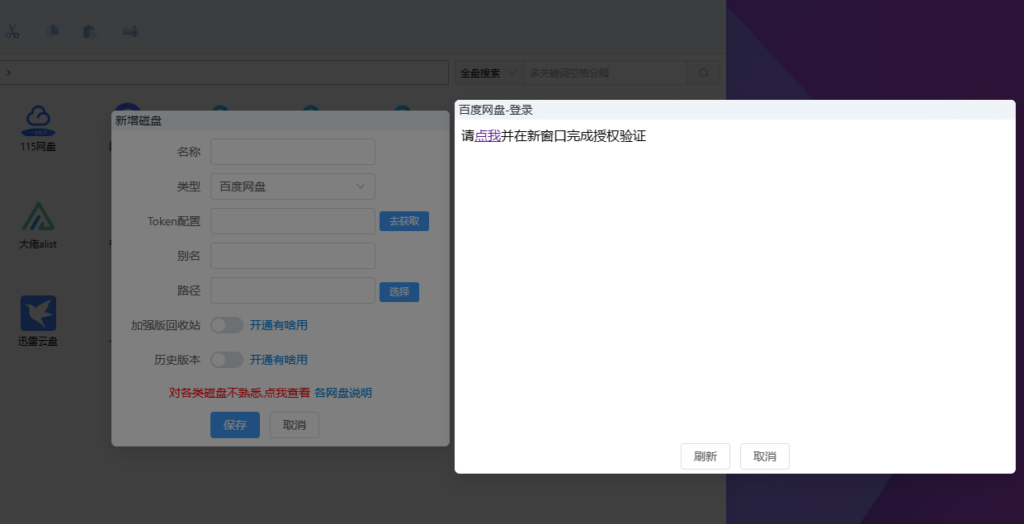Click the search keyword input 多关键词空格分隔

point(605,73)
